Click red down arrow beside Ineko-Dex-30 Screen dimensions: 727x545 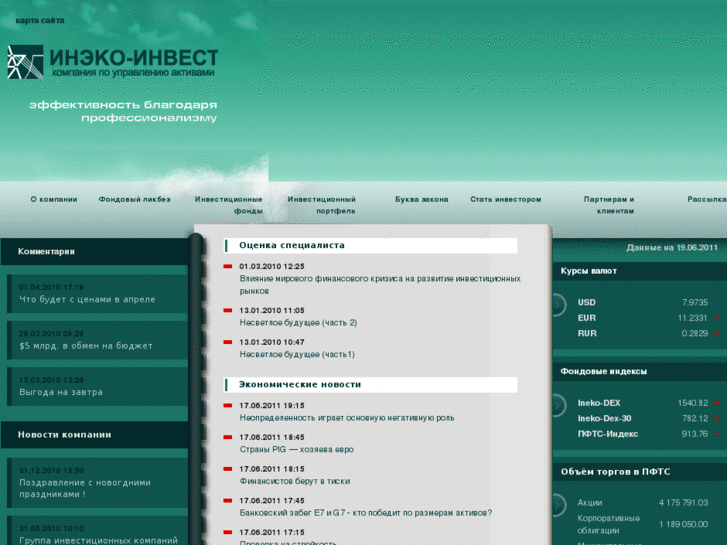click(x=716, y=419)
